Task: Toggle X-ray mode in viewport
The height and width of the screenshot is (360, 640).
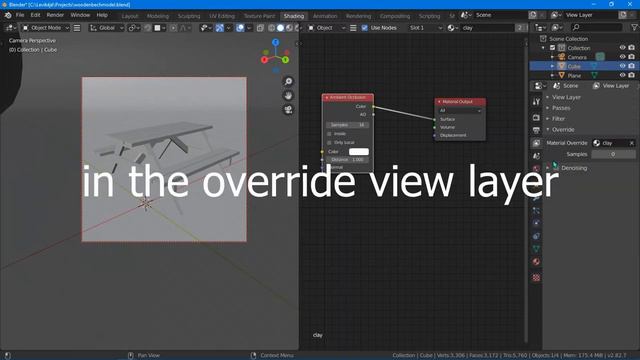Action: pyautogui.click(x=260, y=28)
